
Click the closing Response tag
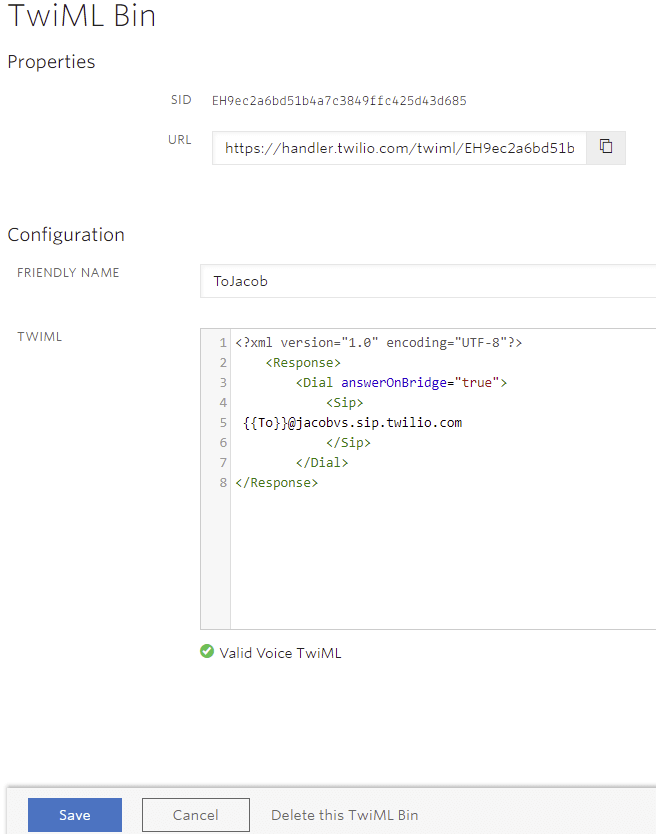pos(277,482)
